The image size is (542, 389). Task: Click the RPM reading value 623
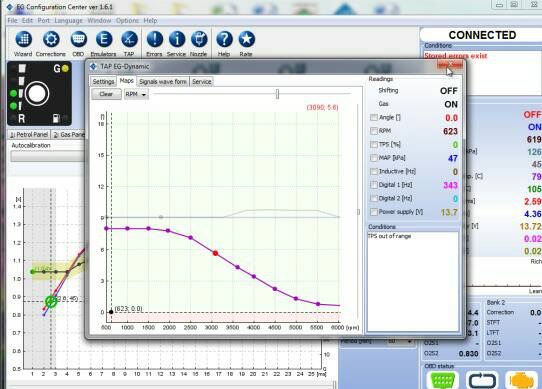click(x=450, y=131)
